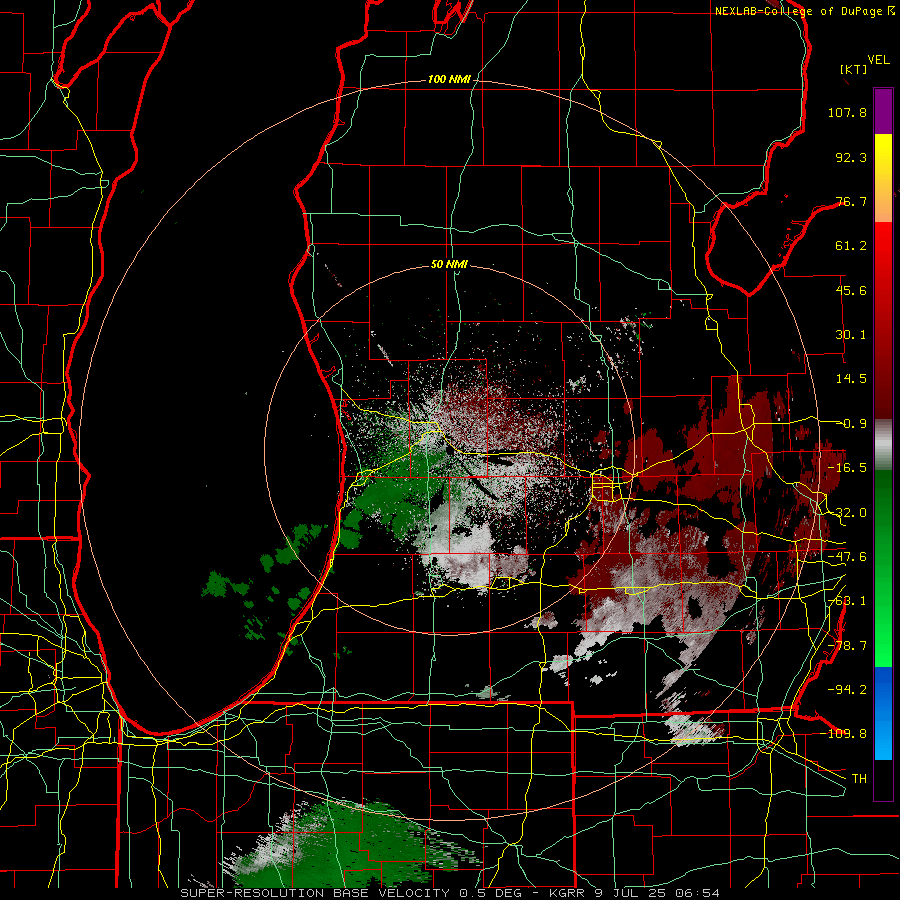Click the 14.5 legend value
The image size is (900, 900).
(851, 379)
